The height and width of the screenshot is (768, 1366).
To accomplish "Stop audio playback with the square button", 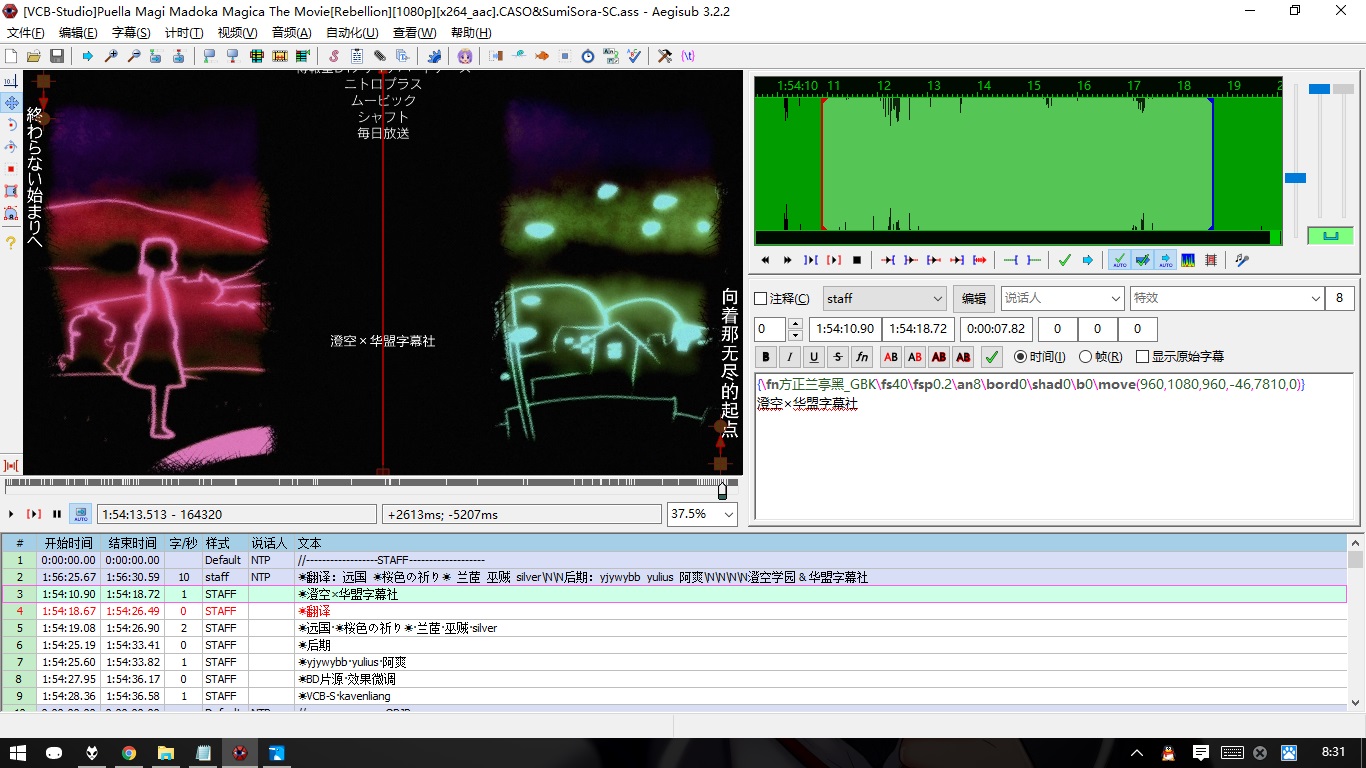I will (x=857, y=260).
